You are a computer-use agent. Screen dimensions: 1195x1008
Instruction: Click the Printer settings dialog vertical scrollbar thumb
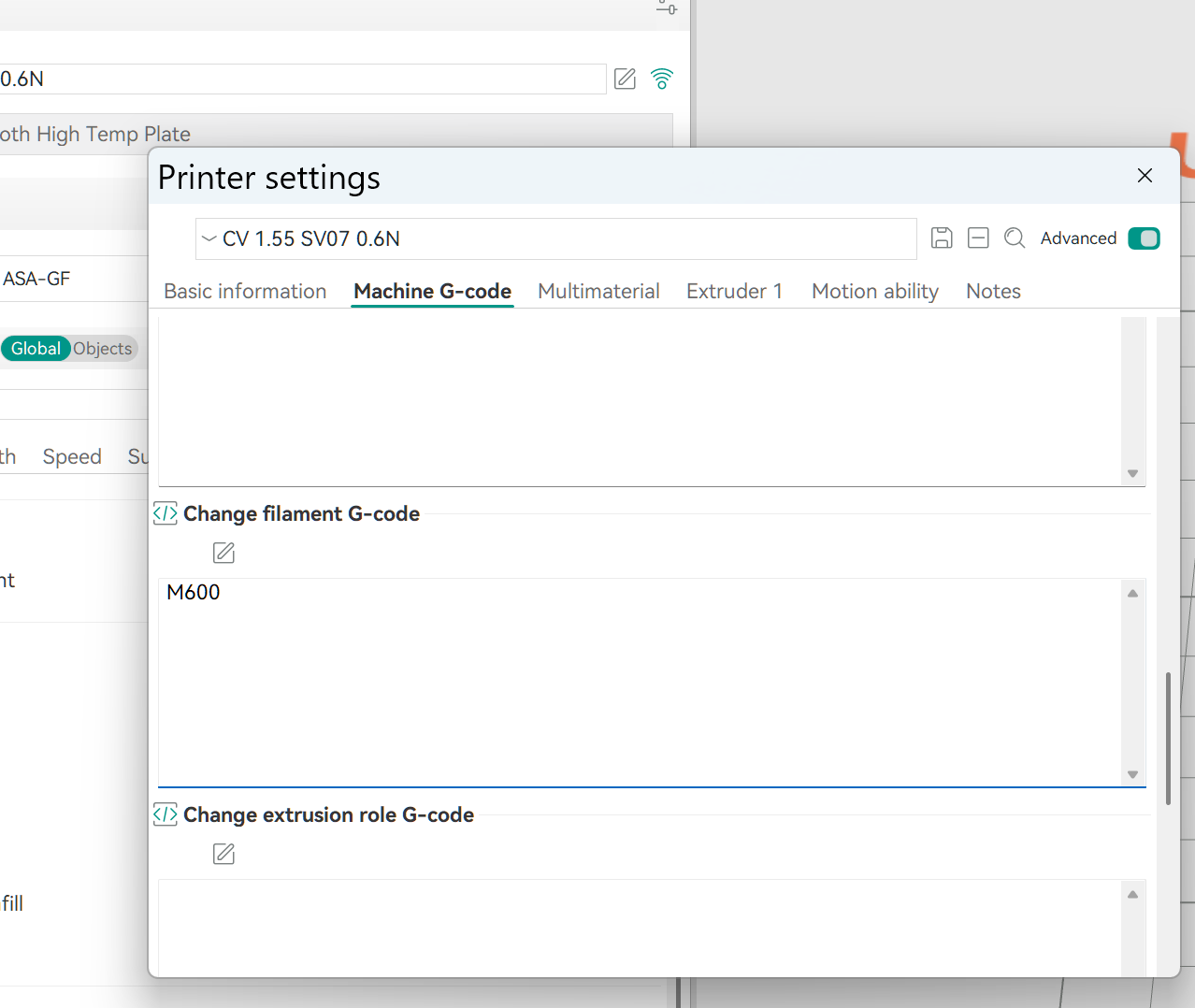pos(1168,739)
